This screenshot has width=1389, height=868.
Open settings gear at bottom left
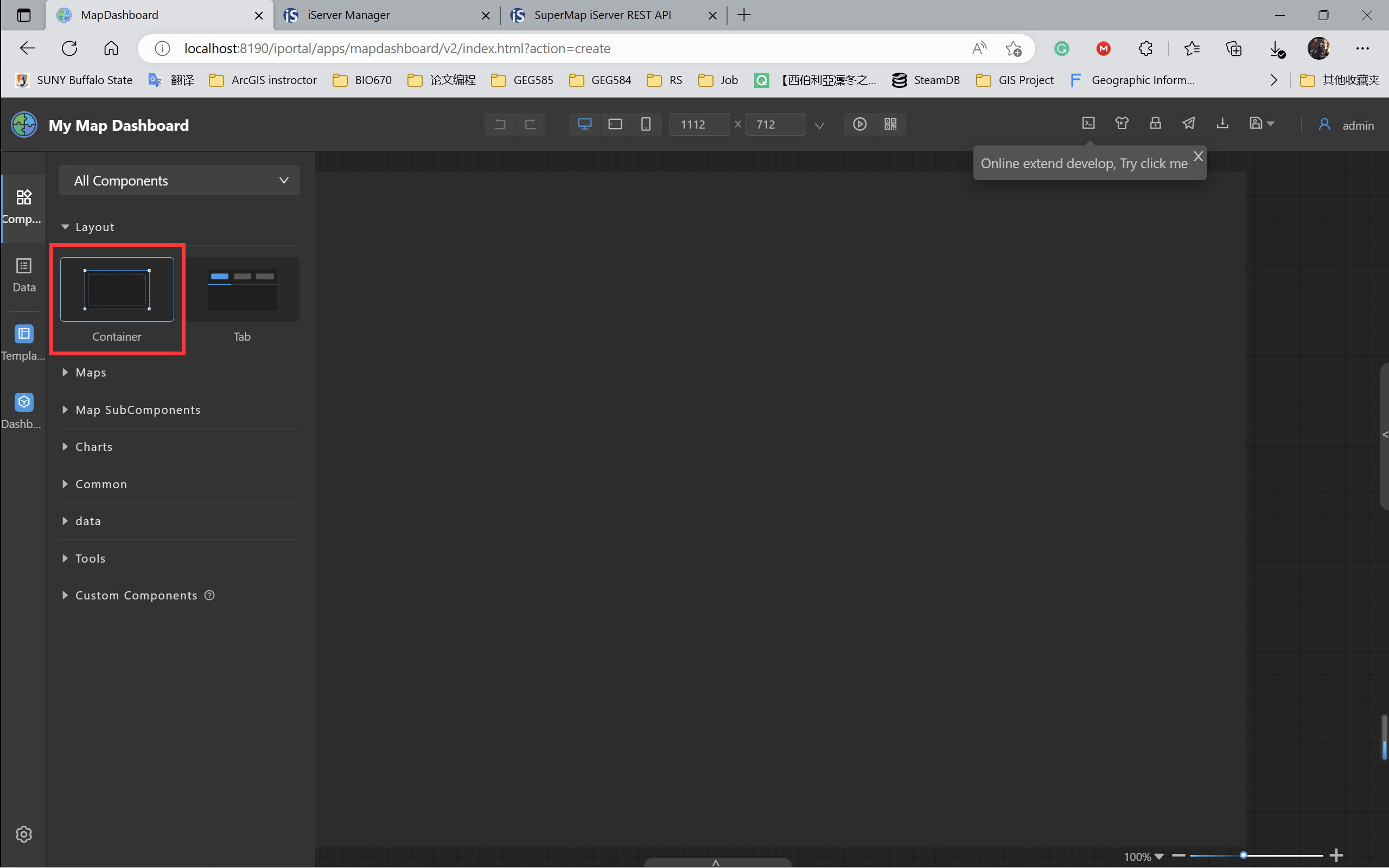[23, 834]
